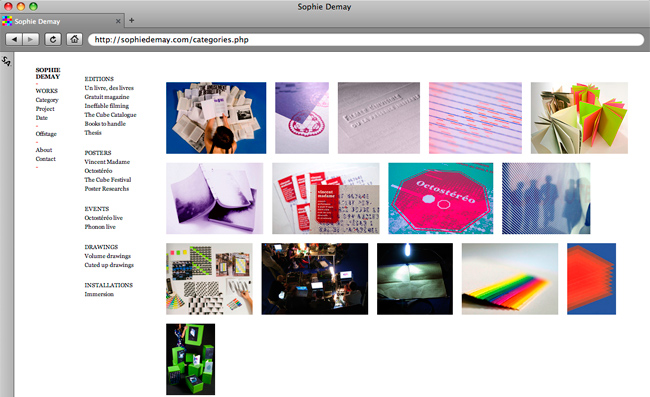Screen dimensions: 650x397
Task: Reload the page with the refresh button
Action: click(53, 39)
